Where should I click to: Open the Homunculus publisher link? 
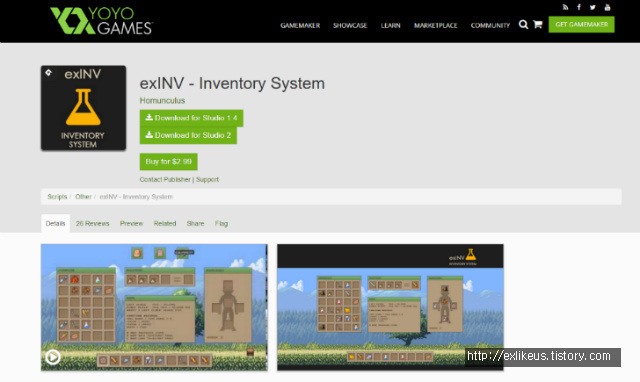pyautogui.click(x=162, y=100)
